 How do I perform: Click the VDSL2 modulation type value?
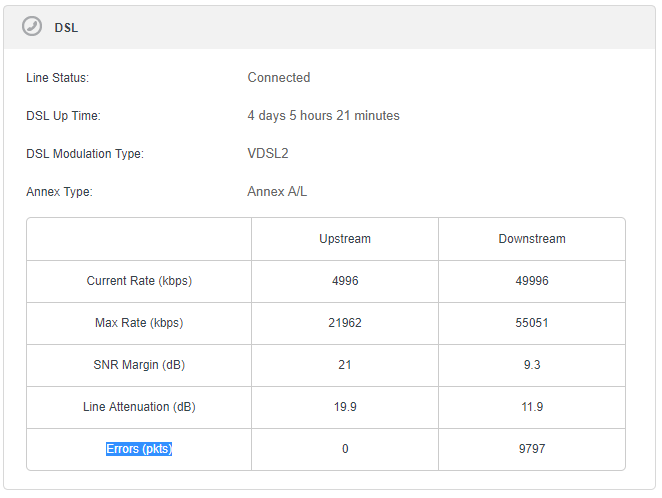268,154
